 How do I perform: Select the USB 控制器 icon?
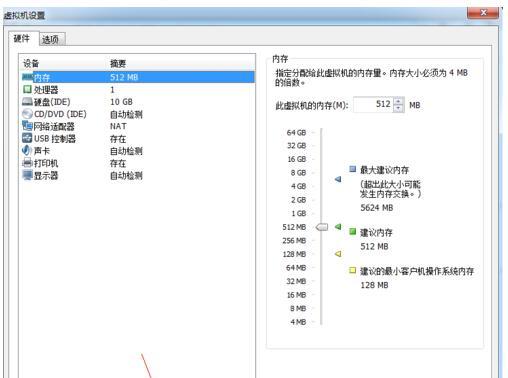tap(27, 138)
